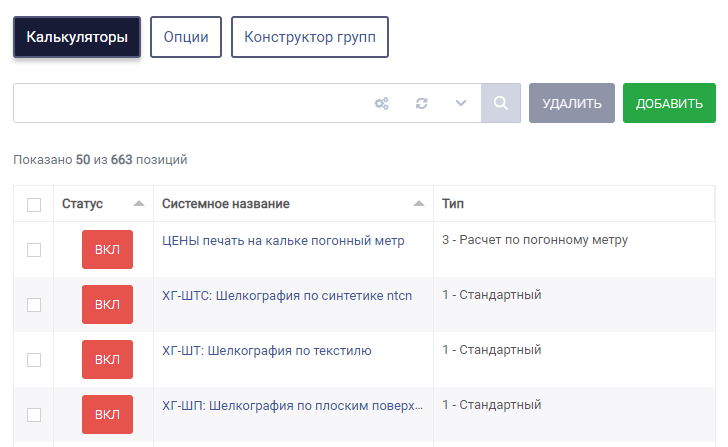Toggle the ВКЛ button for ХГ-ШТ

pyautogui.click(x=107, y=359)
